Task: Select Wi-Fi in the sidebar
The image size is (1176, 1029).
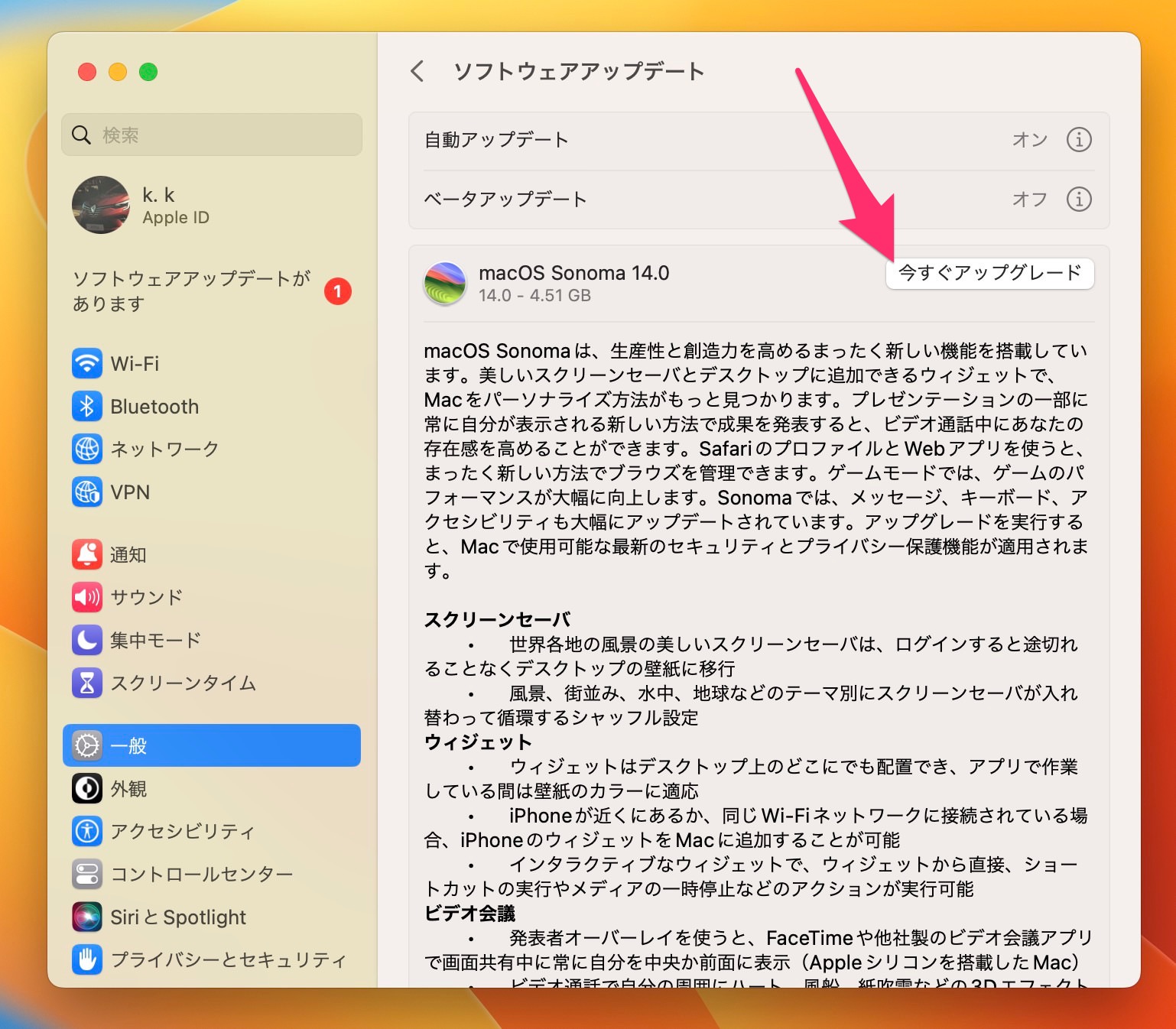Action: (x=212, y=364)
